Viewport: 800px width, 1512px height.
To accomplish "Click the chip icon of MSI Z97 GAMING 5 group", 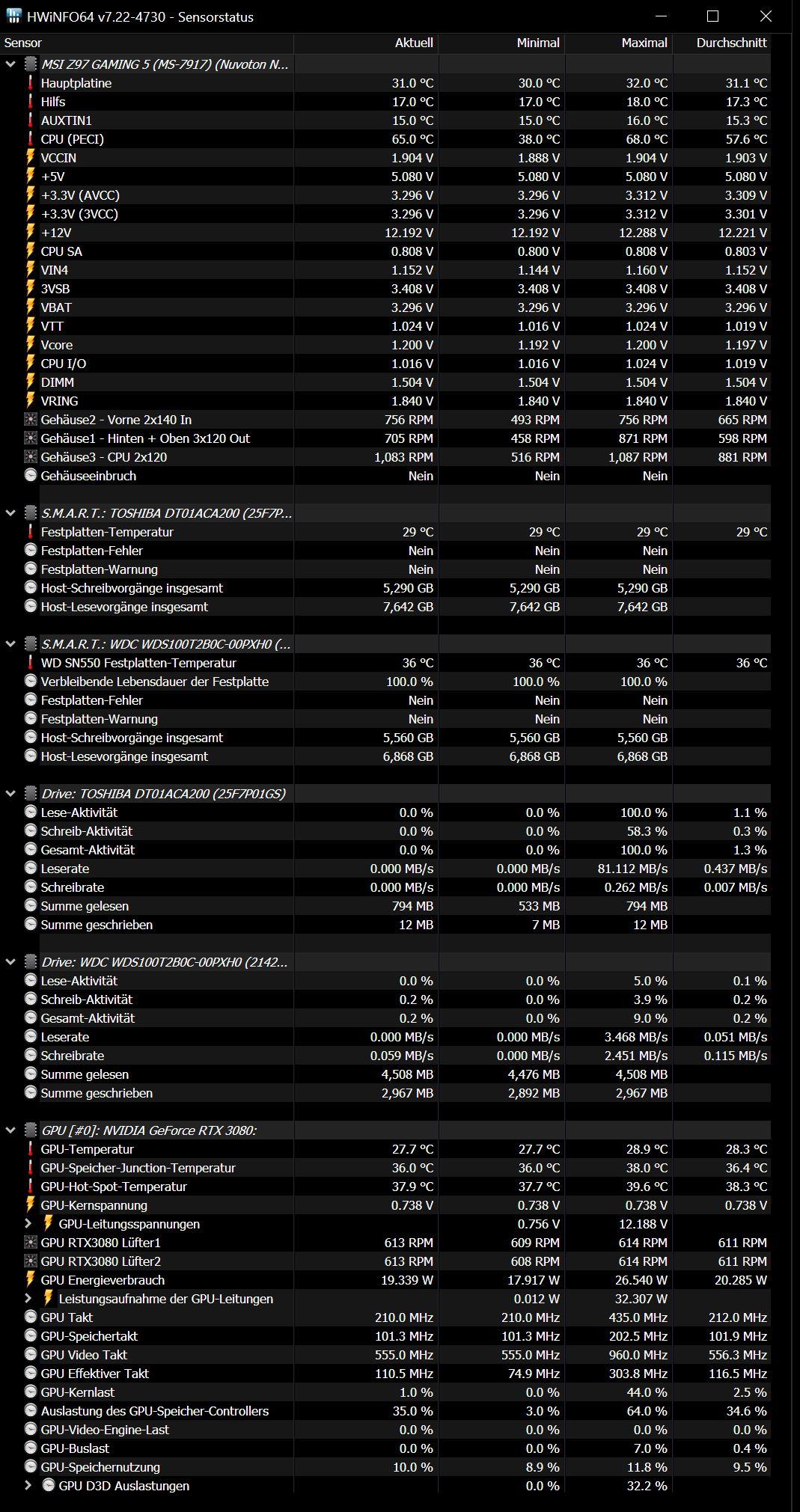I will tap(31, 64).
